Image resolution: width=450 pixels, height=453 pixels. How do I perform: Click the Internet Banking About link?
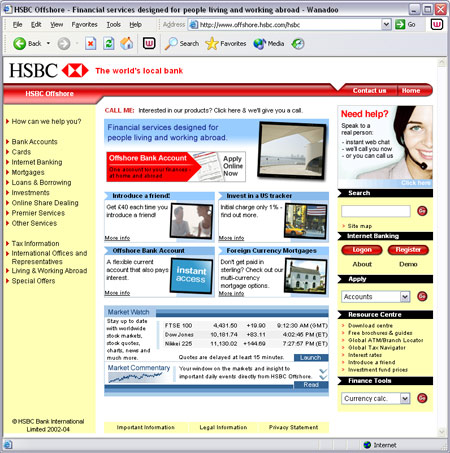coord(362,264)
